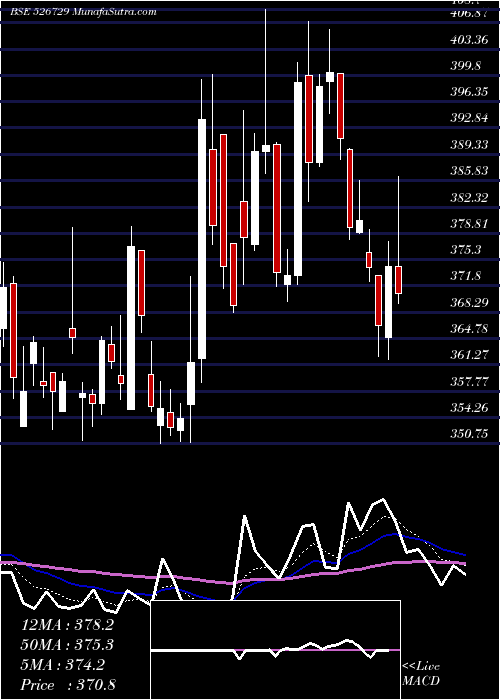This screenshot has height=700, width=500.
Task: Click the 378.81 price axis label
Action: [x=469, y=223]
